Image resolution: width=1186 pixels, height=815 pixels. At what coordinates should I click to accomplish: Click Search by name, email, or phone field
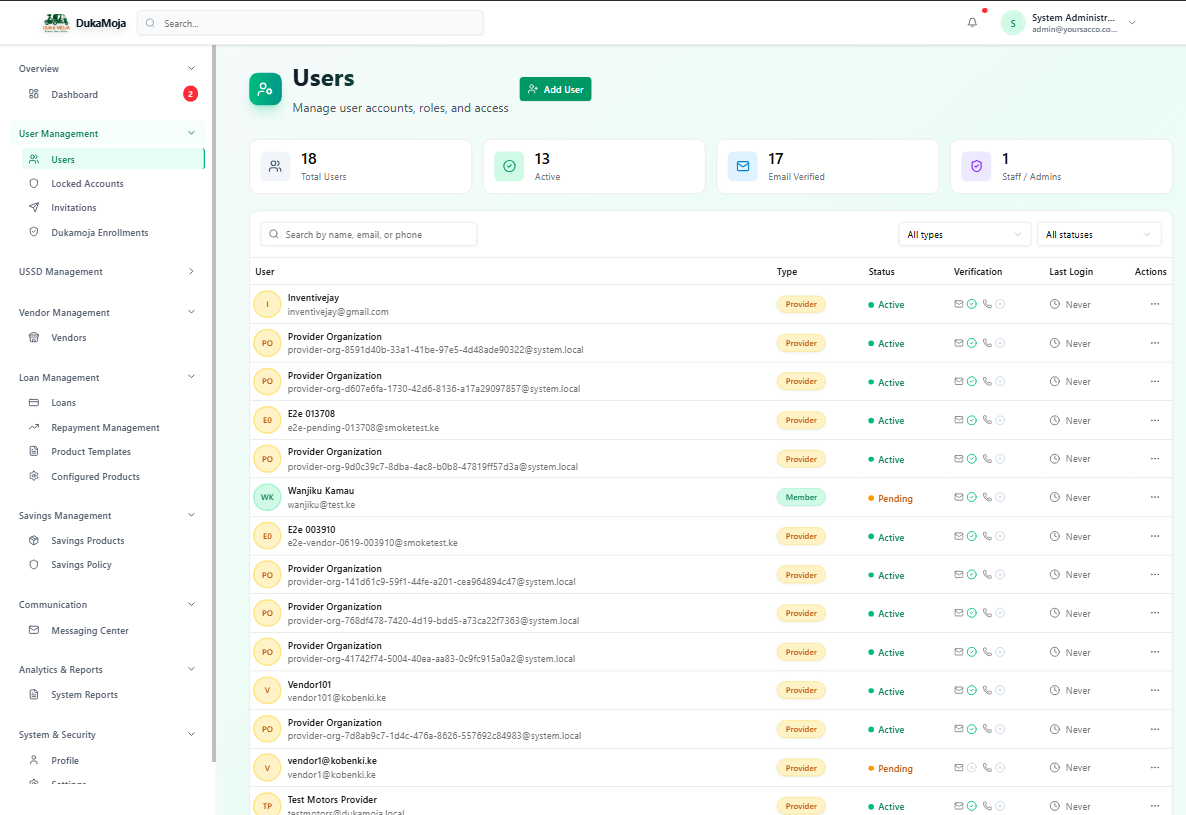pyautogui.click(x=368, y=234)
